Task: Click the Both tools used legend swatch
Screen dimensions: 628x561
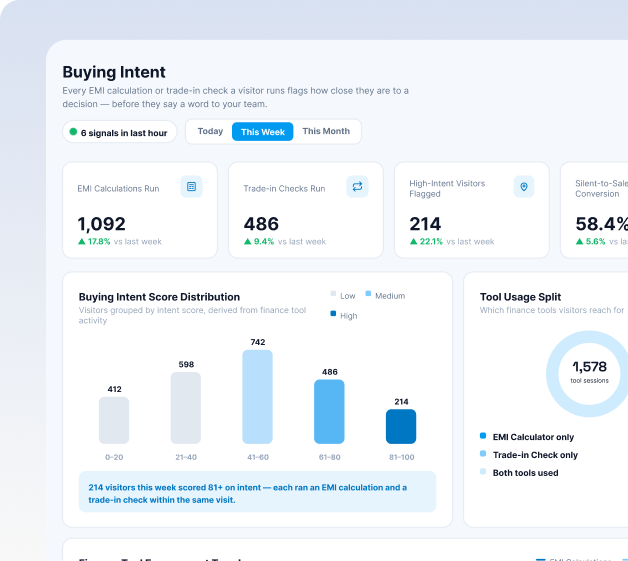Action: (483, 472)
